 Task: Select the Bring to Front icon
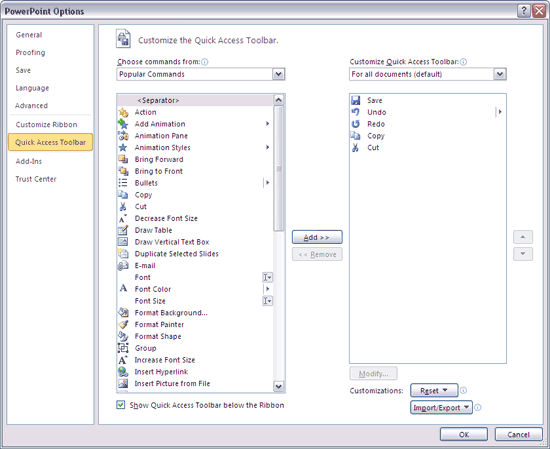pyautogui.click(x=123, y=171)
